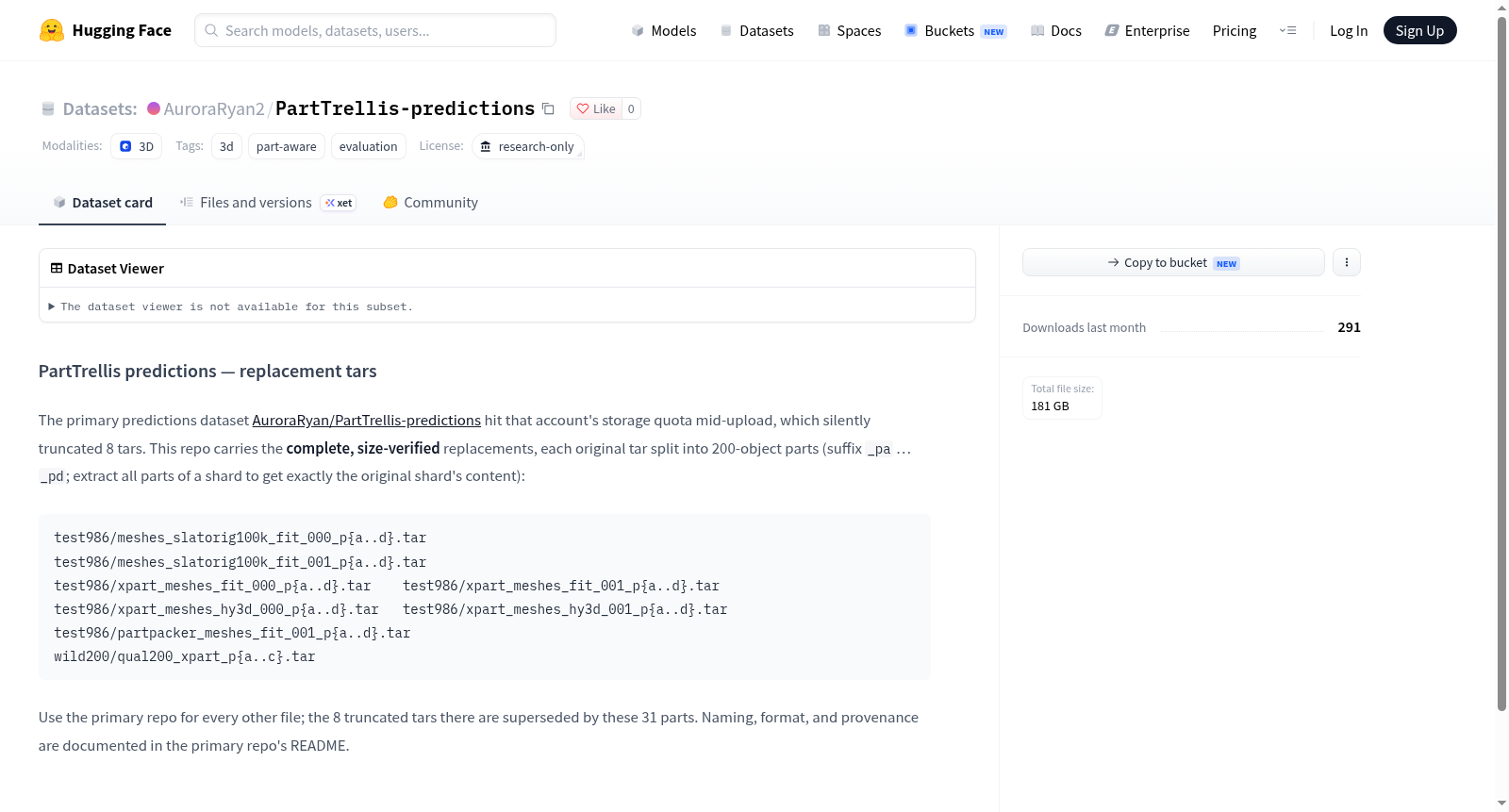The width and height of the screenshot is (1509, 812).
Task: Go to Spaces
Action: (x=849, y=31)
